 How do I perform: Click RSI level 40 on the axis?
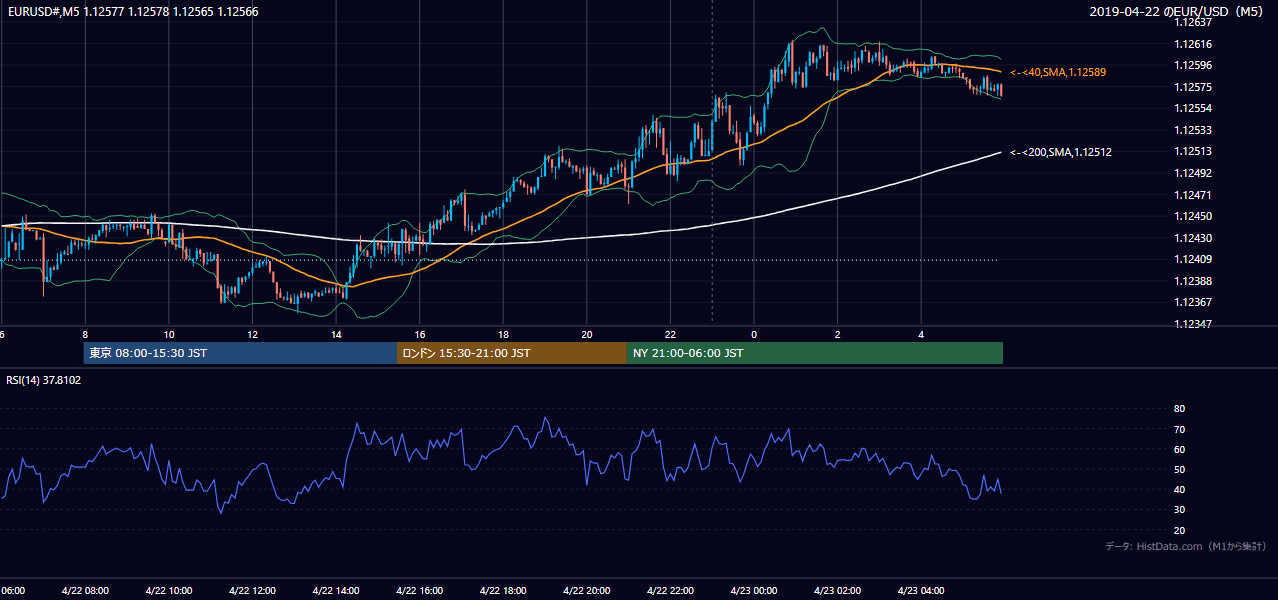pyautogui.click(x=1179, y=489)
